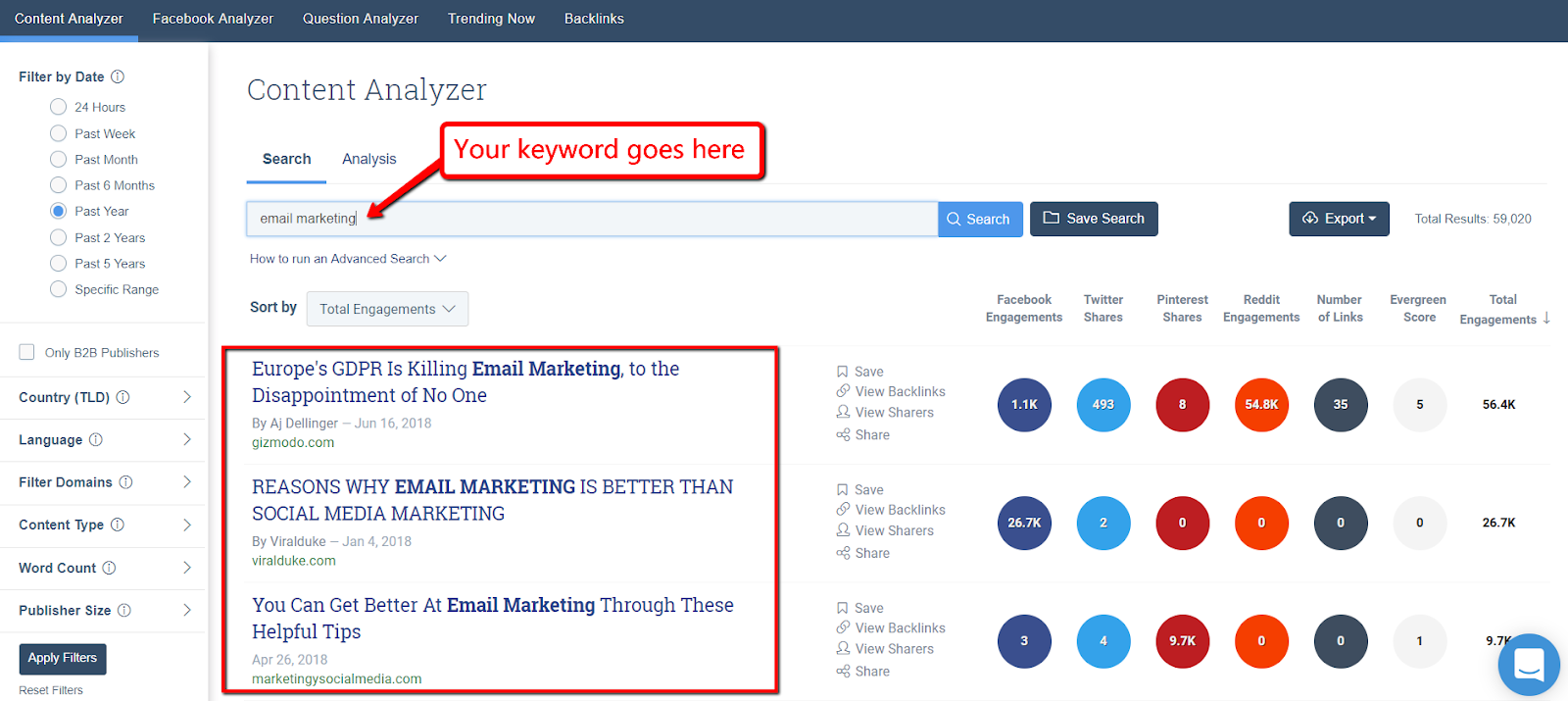
Task: Click Share icon for the viralduke.com article
Action: tap(843, 553)
